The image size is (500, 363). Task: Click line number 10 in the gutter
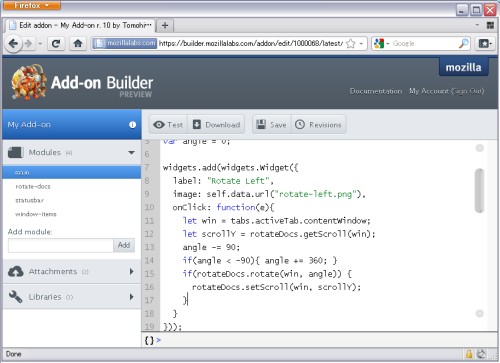point(149,207)
